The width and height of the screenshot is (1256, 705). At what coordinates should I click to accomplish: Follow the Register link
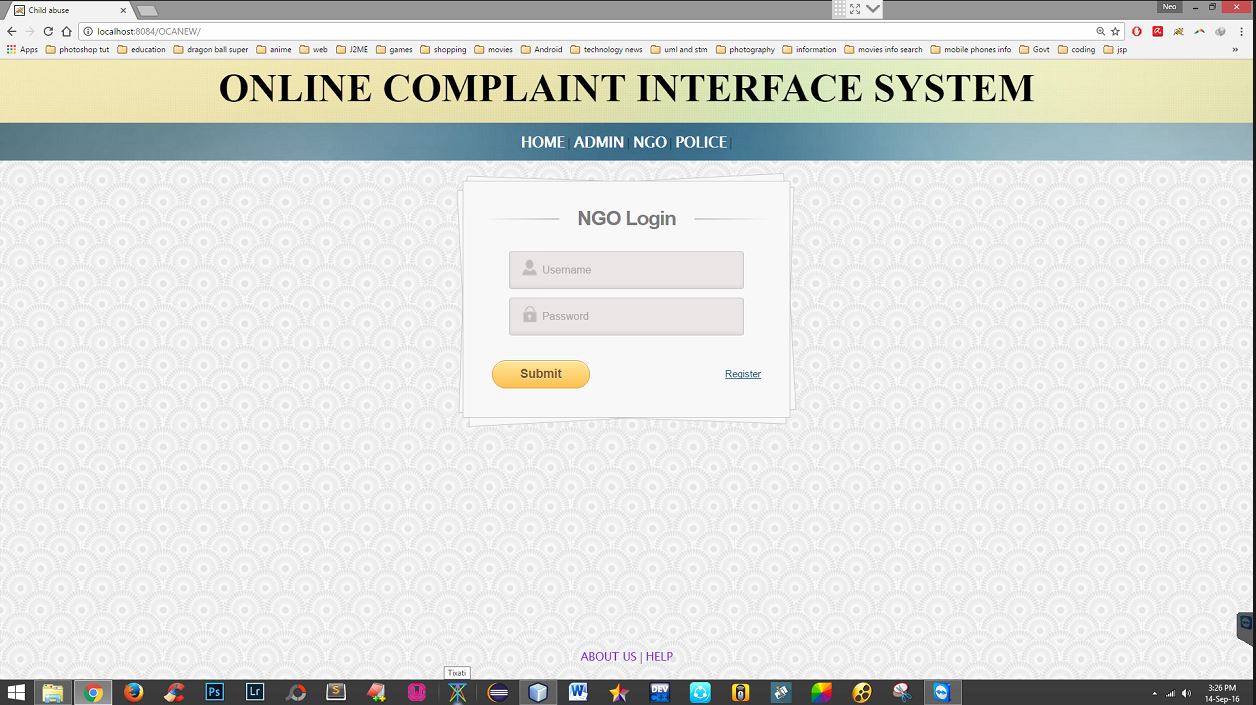pos(743,374)
